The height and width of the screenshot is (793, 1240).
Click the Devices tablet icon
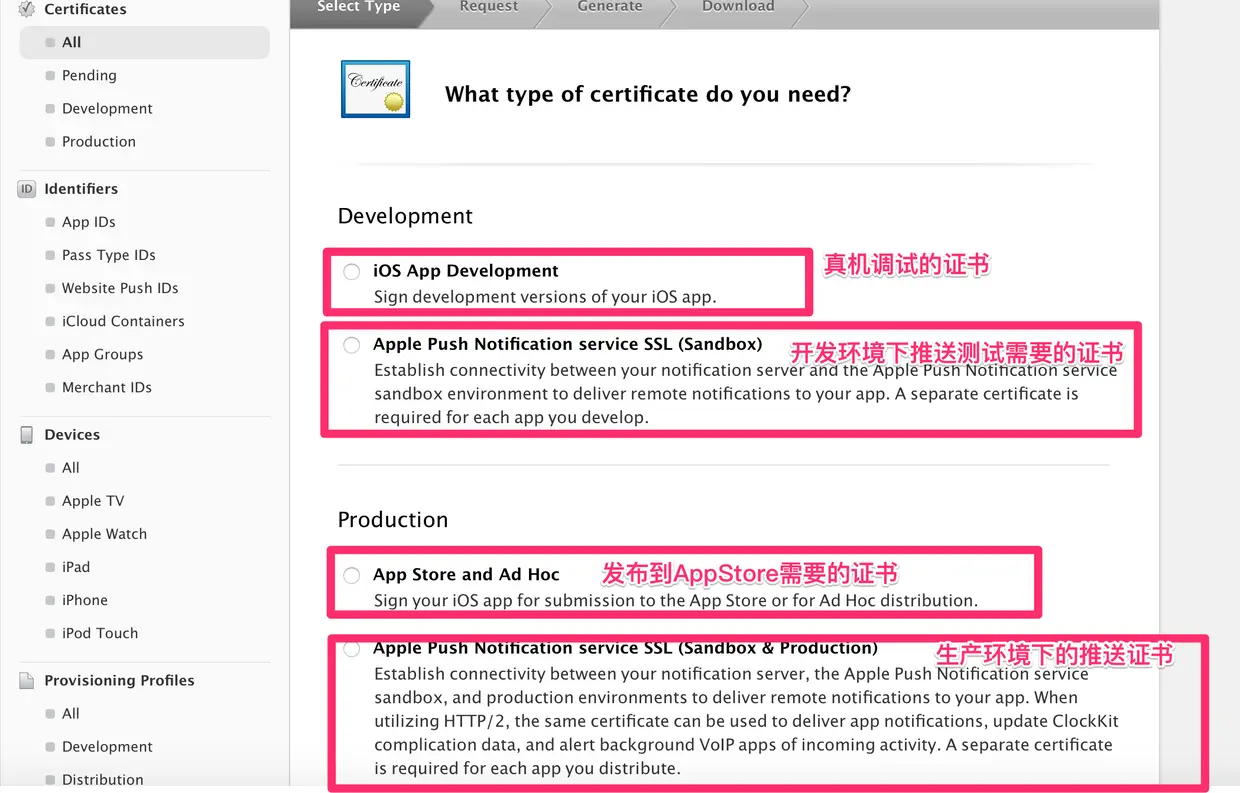pyautogui.click(x=27, y=435)
